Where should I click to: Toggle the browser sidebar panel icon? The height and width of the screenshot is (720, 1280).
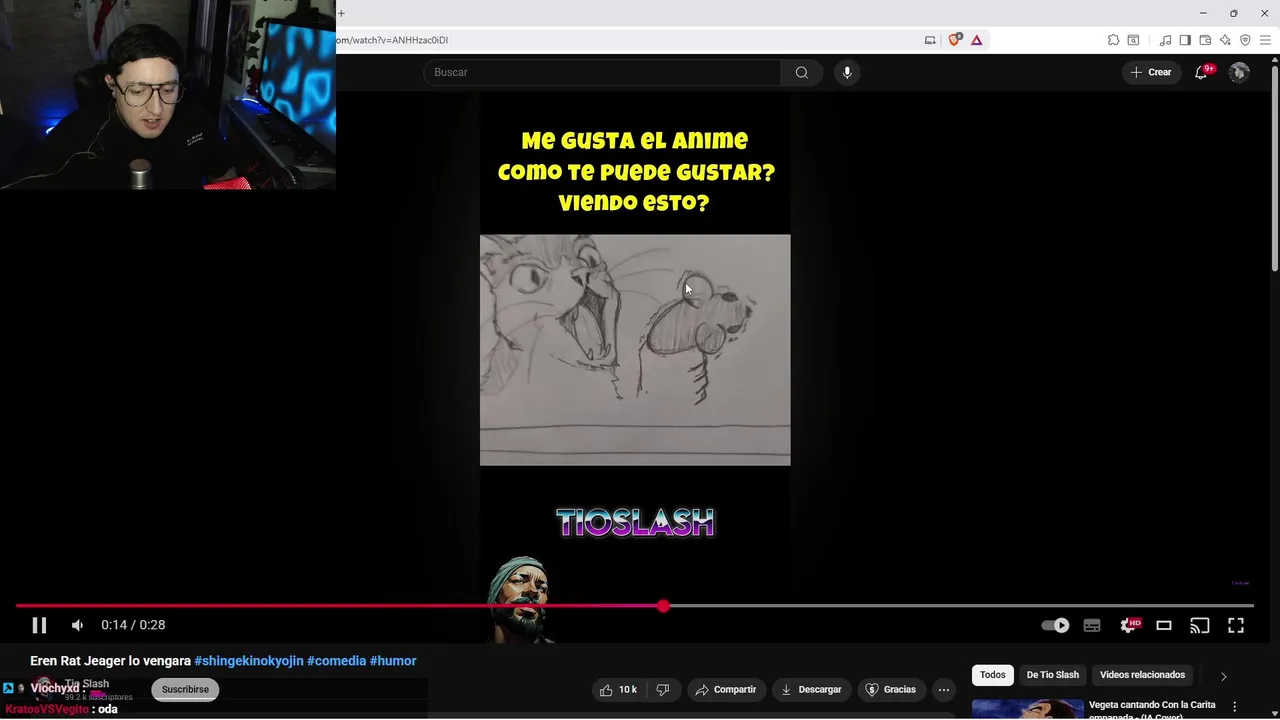1185,40
